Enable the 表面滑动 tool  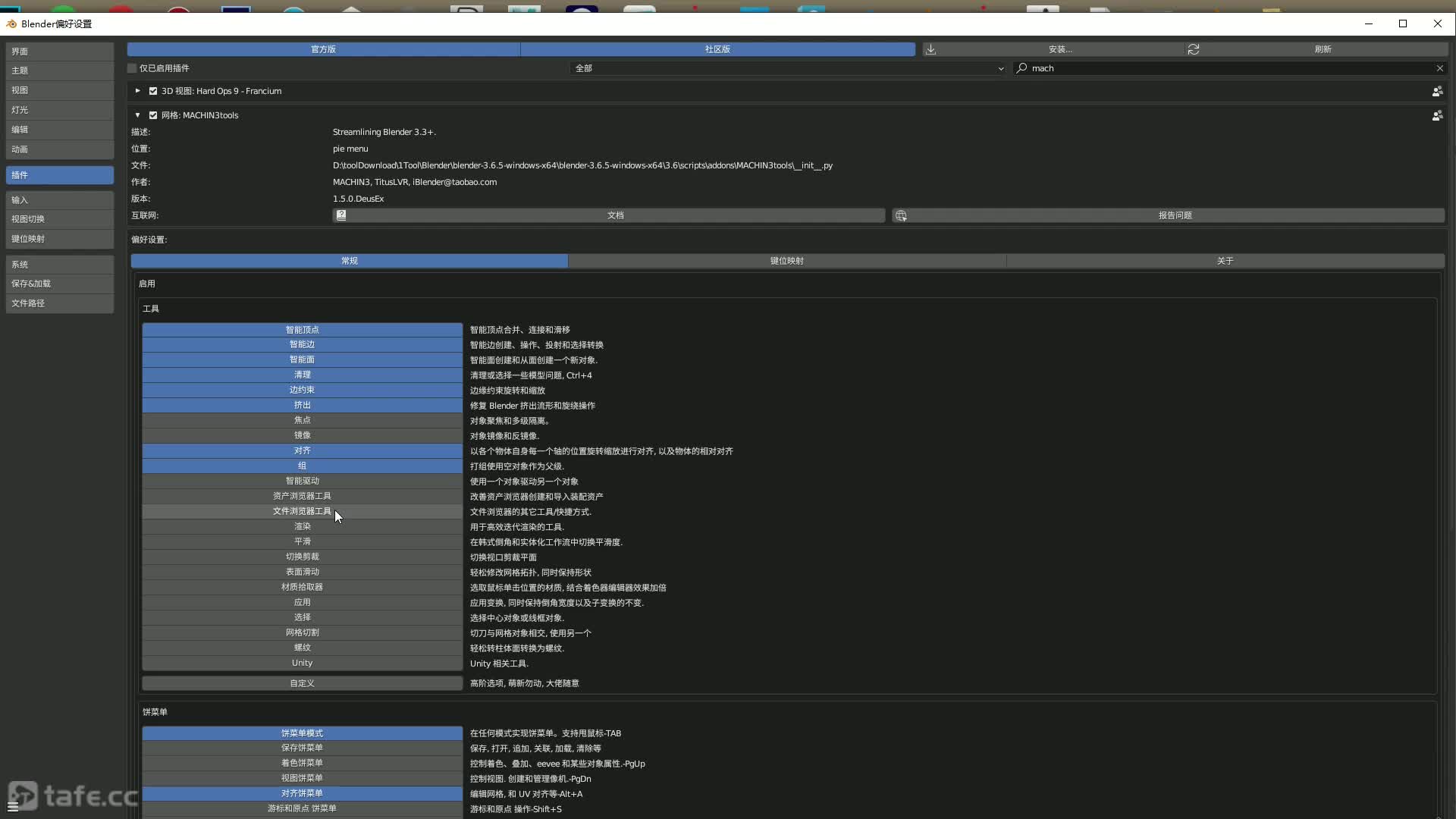[x=302, y=572]
